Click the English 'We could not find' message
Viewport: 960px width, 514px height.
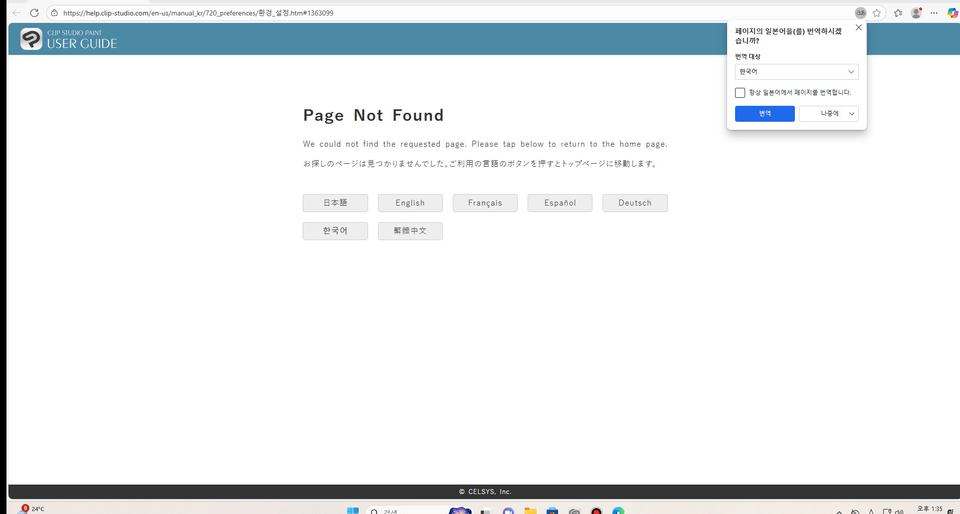pos(485,144)
